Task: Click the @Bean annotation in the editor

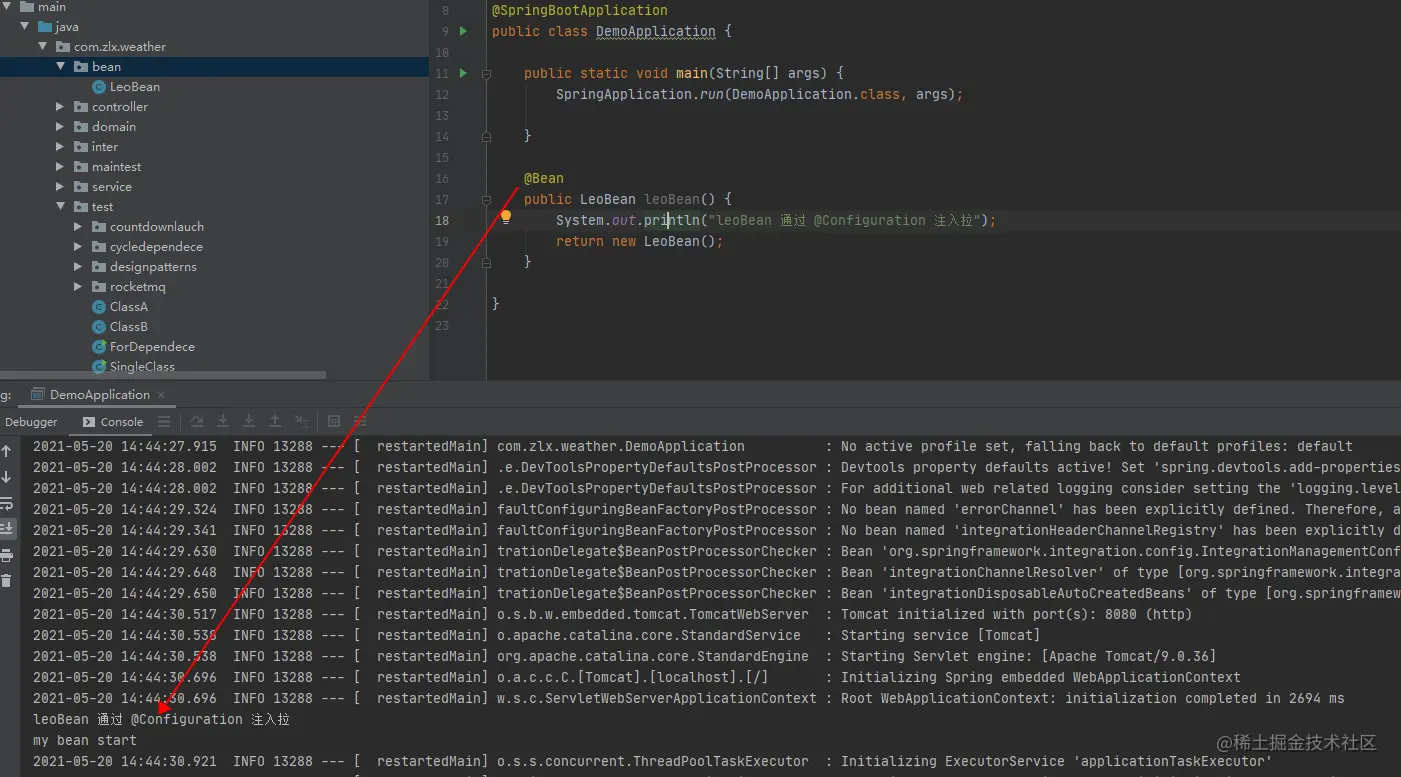Action: 544,178
